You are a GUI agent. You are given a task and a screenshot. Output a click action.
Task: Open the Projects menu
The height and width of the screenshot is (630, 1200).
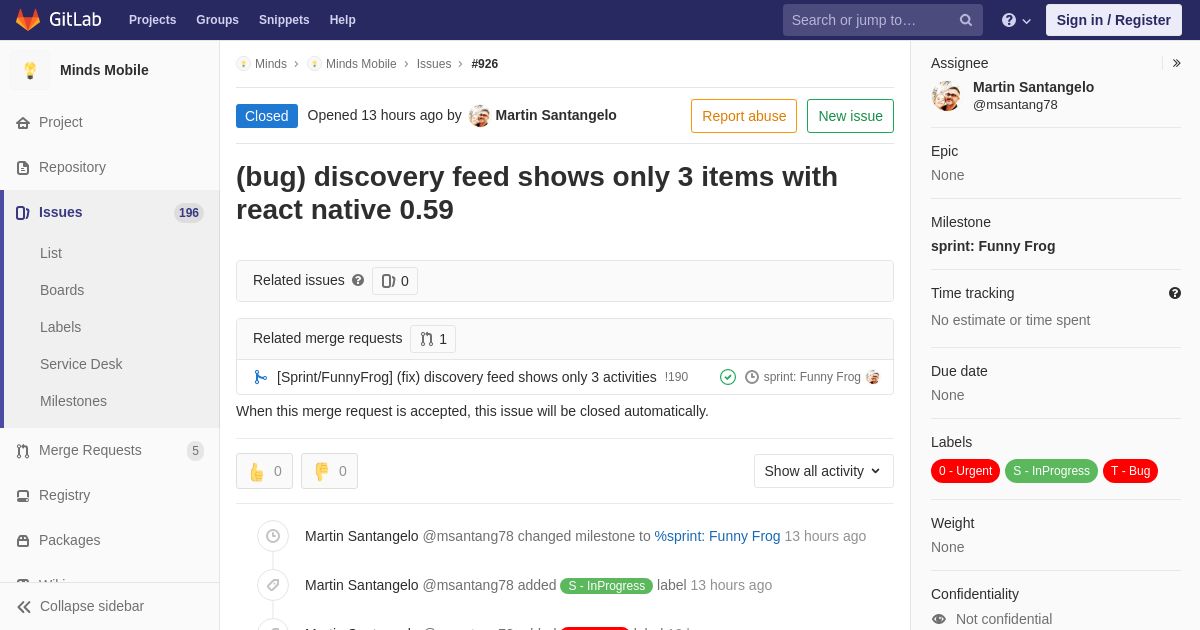click(x=152, y=20)
